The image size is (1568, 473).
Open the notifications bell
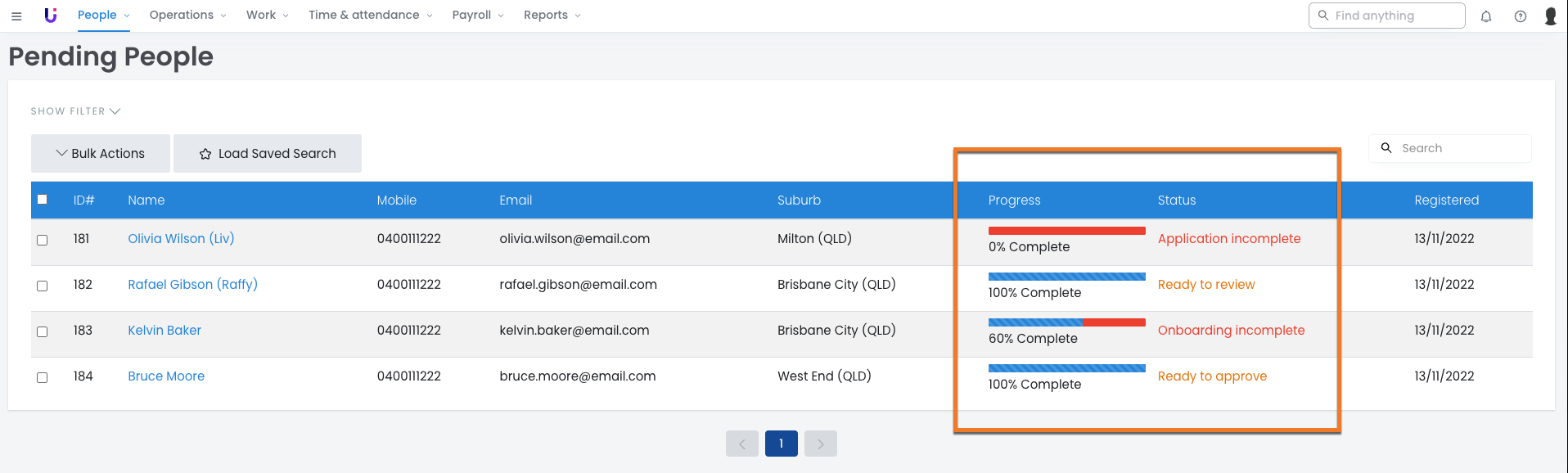1486,16
